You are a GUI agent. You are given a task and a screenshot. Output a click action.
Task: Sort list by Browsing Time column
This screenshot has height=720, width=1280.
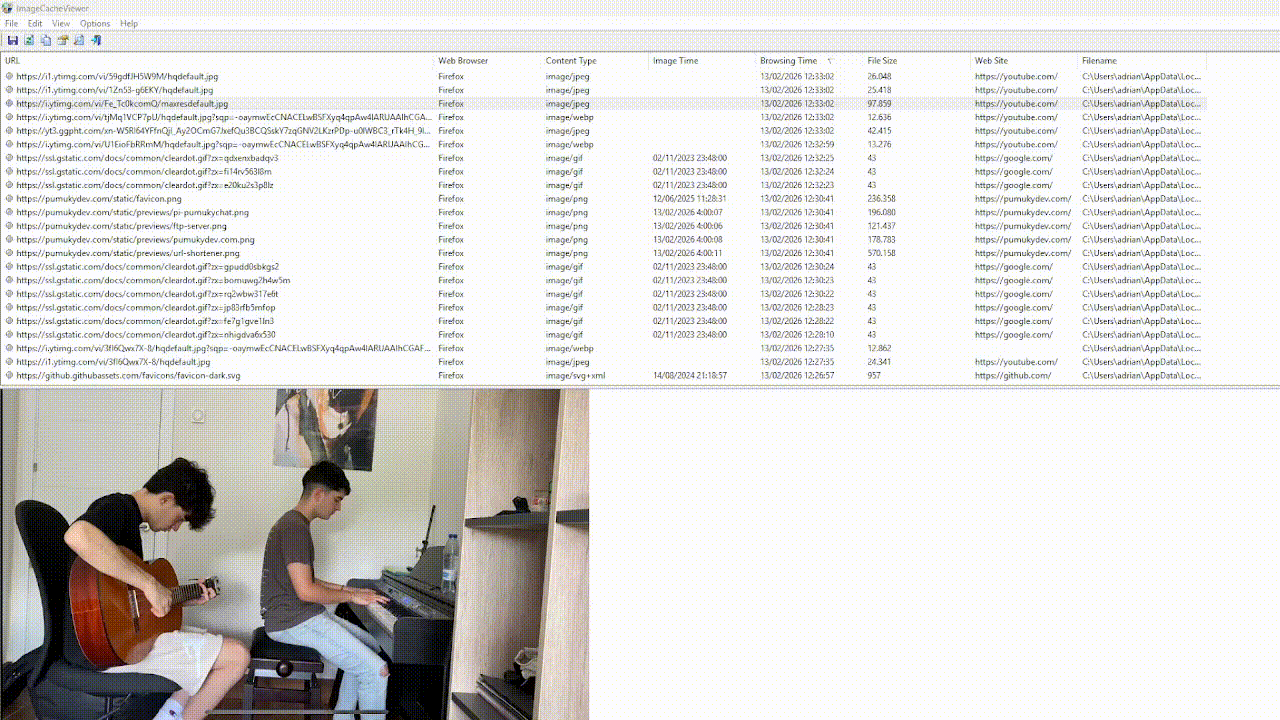tap(788, 61)
